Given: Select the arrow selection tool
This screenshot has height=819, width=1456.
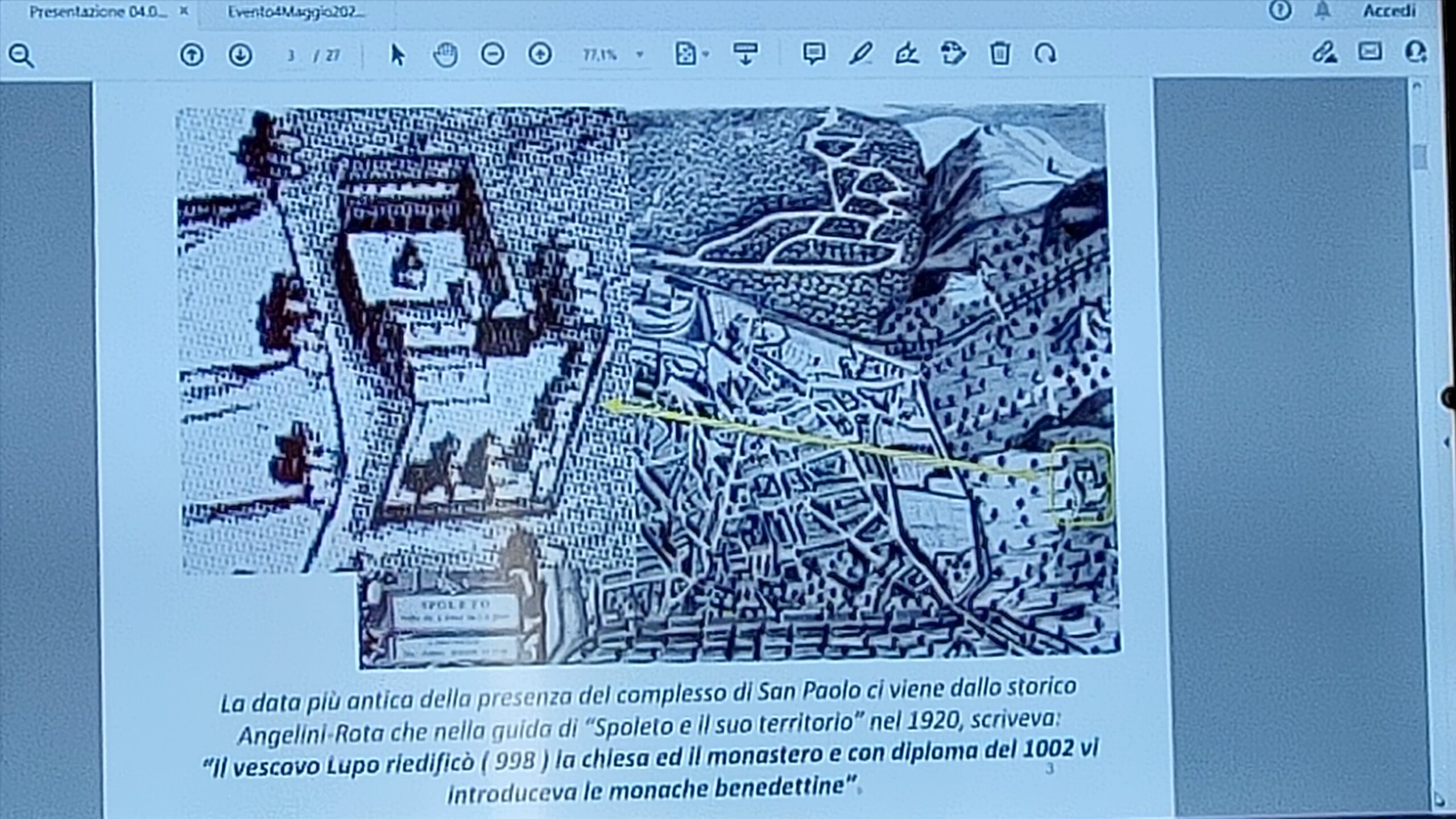Looking at the screenshot, I should 398,55.
